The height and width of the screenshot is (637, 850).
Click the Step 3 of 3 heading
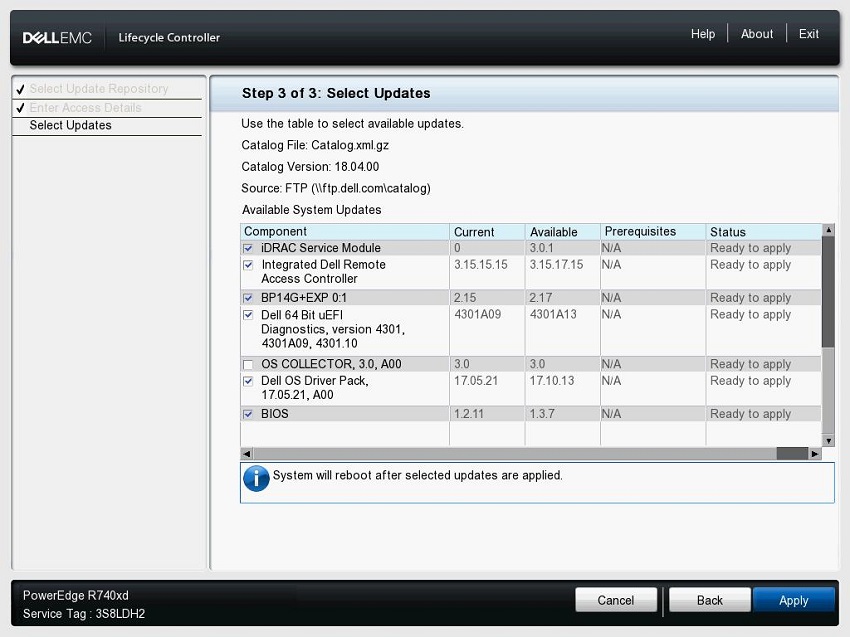coord(336,93)
